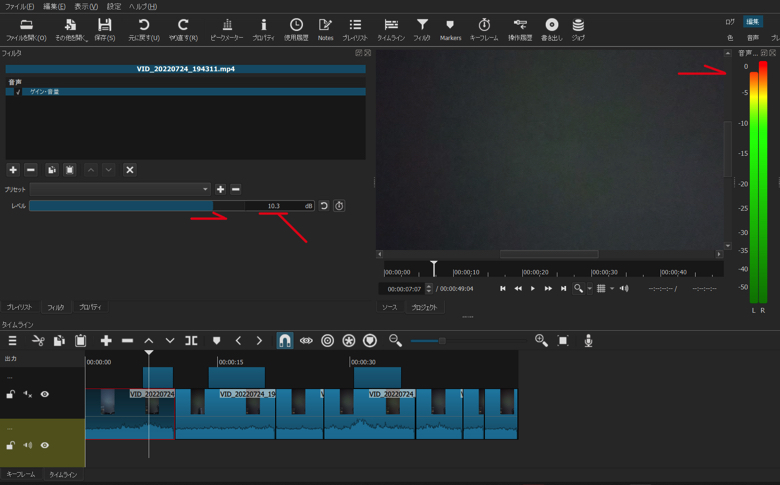Switch to the プロジェクト player tab
The image size is (780, 485).
(424, 307)
